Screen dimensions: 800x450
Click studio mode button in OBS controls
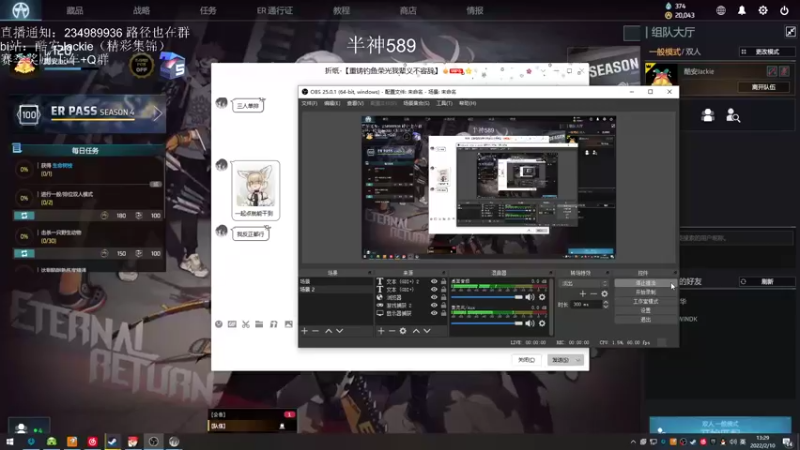tap(645, 302)
